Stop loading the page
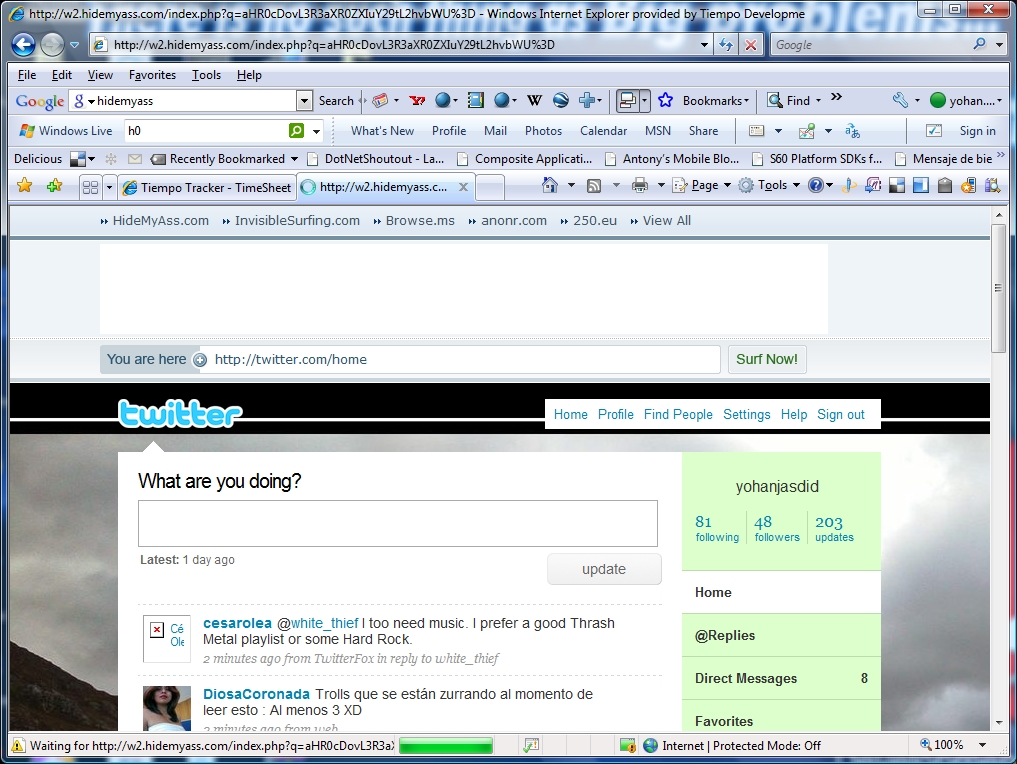 750,45
